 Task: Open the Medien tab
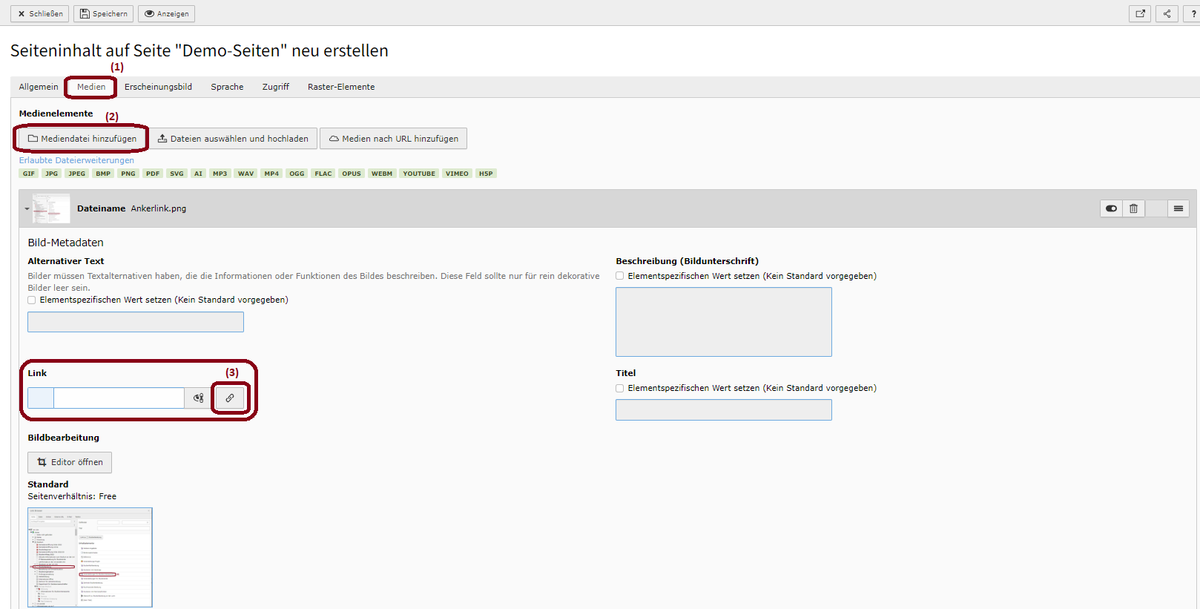91,87
